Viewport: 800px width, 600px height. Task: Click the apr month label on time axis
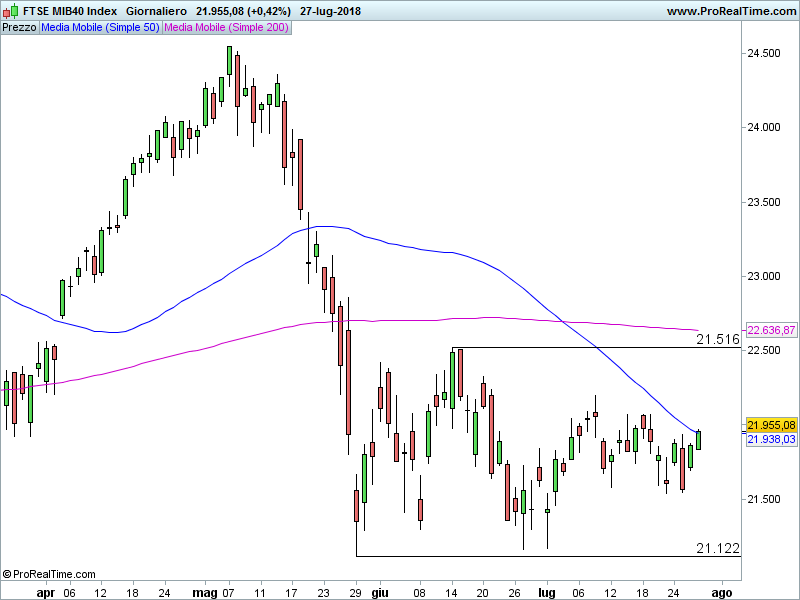point(46,592)
